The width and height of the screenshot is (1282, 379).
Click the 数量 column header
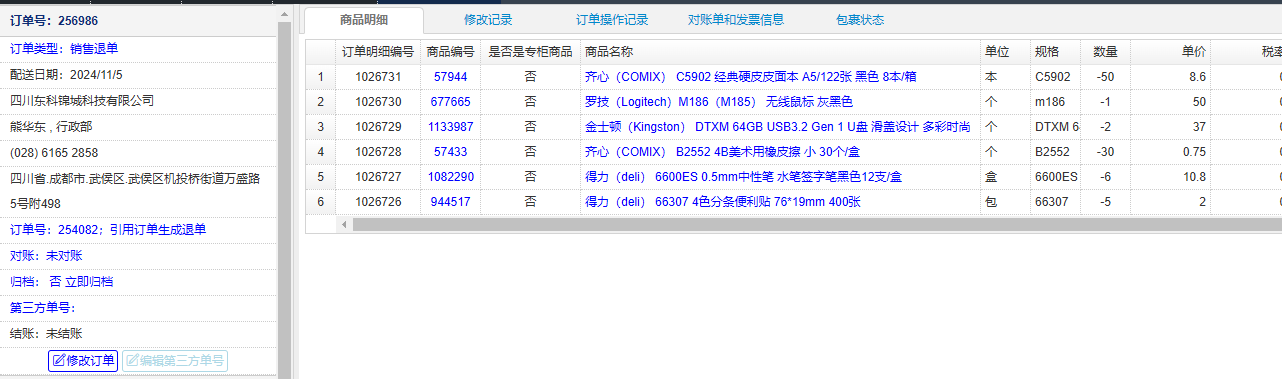[1106, 52]
